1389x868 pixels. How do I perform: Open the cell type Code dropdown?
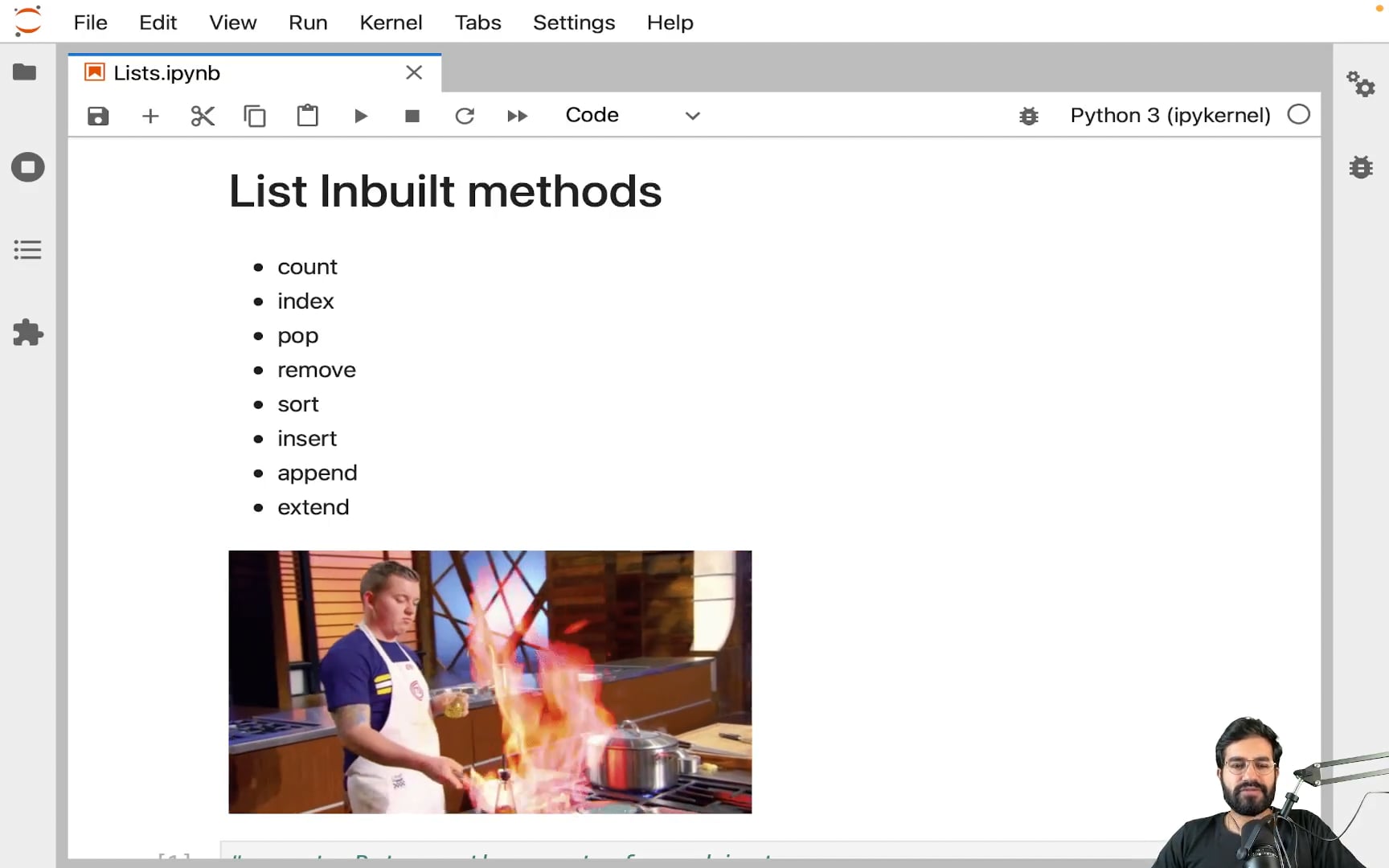[633, 115]
